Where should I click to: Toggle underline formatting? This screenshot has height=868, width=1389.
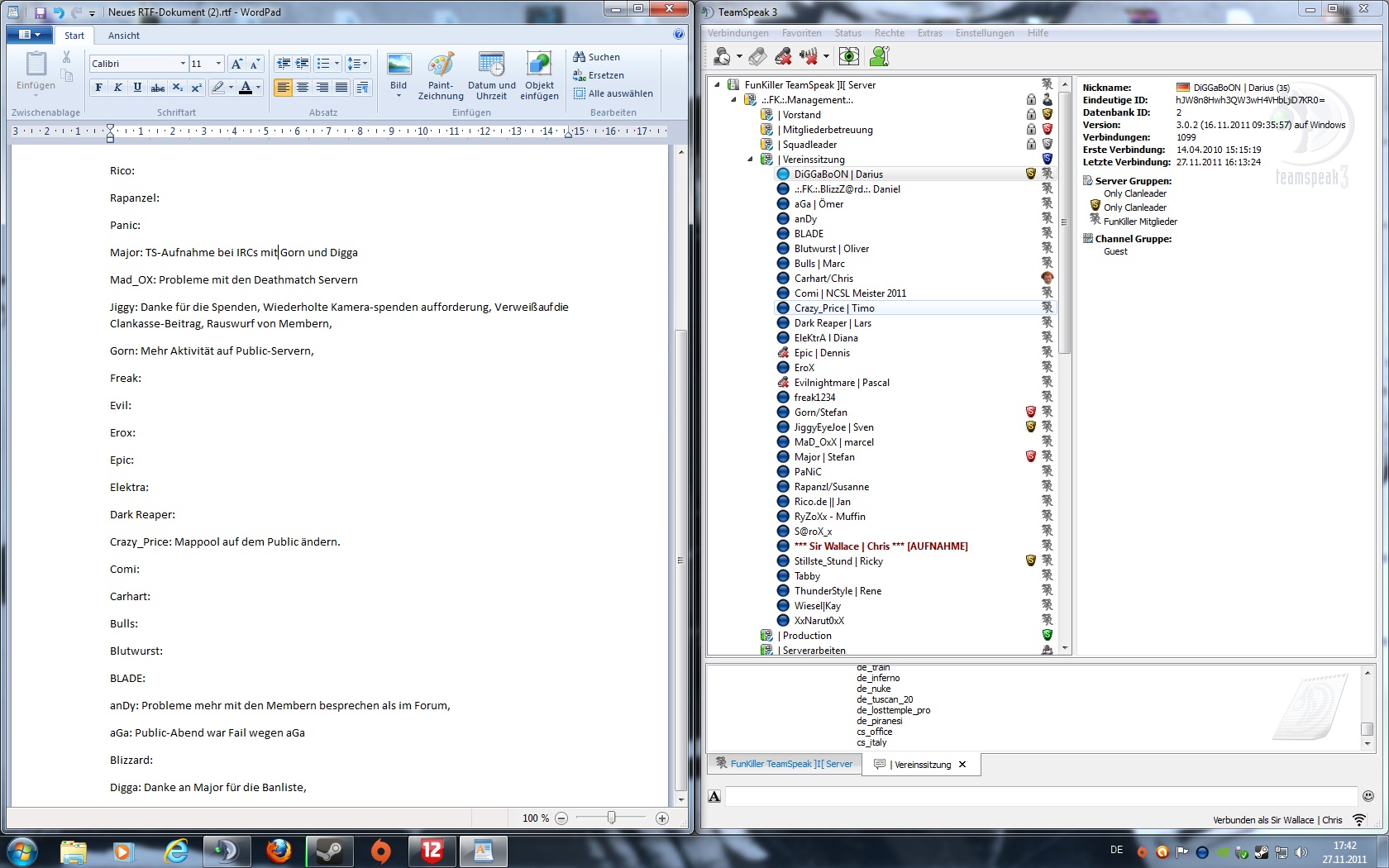(x=137, y=88)
